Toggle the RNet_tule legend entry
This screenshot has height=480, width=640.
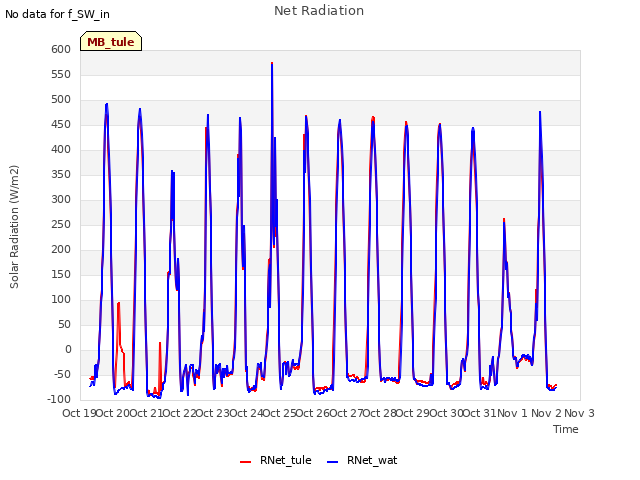click(x=276, y=460)
